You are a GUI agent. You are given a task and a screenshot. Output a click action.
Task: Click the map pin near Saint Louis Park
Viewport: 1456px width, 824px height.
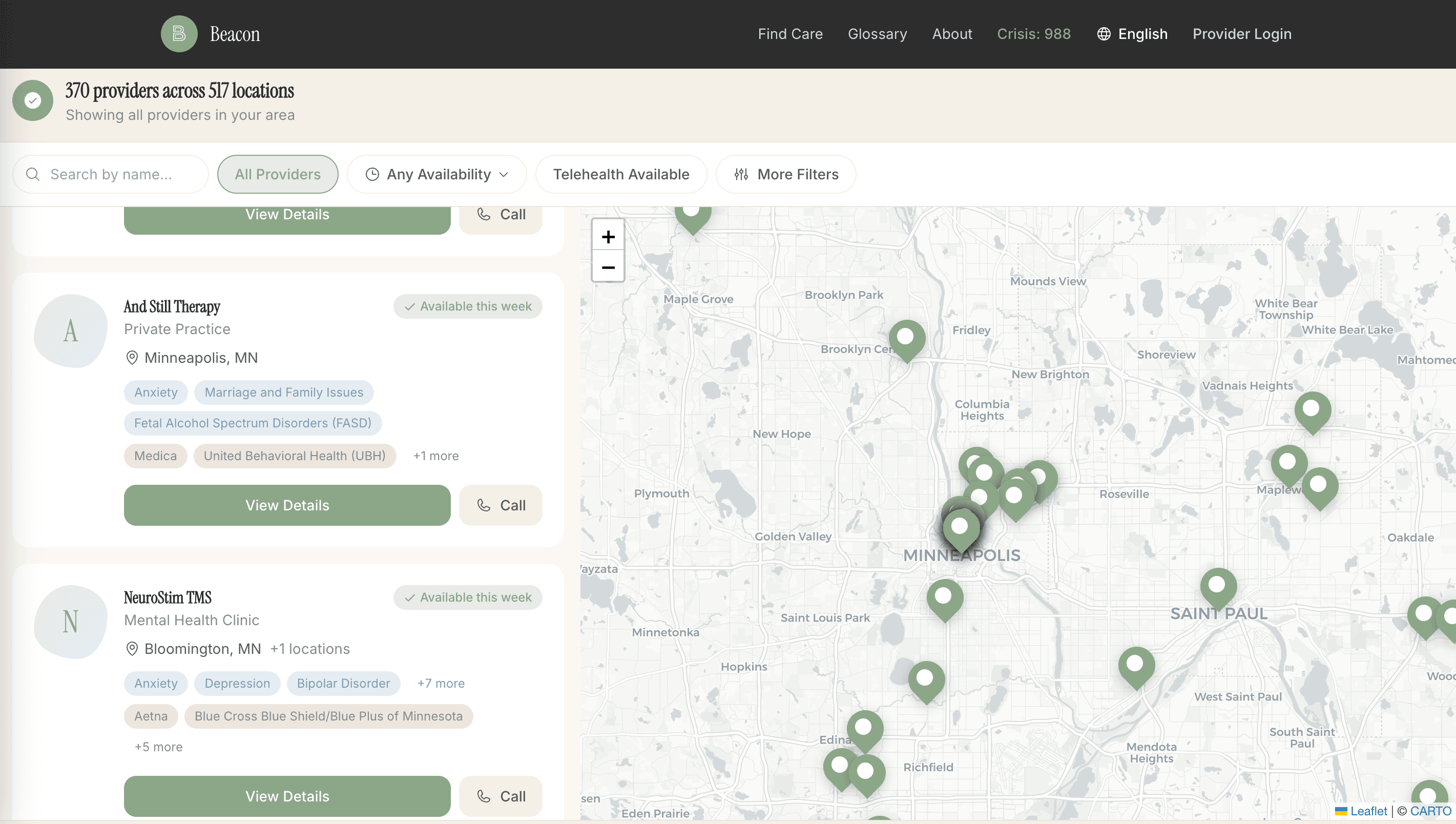click(945, 598)
